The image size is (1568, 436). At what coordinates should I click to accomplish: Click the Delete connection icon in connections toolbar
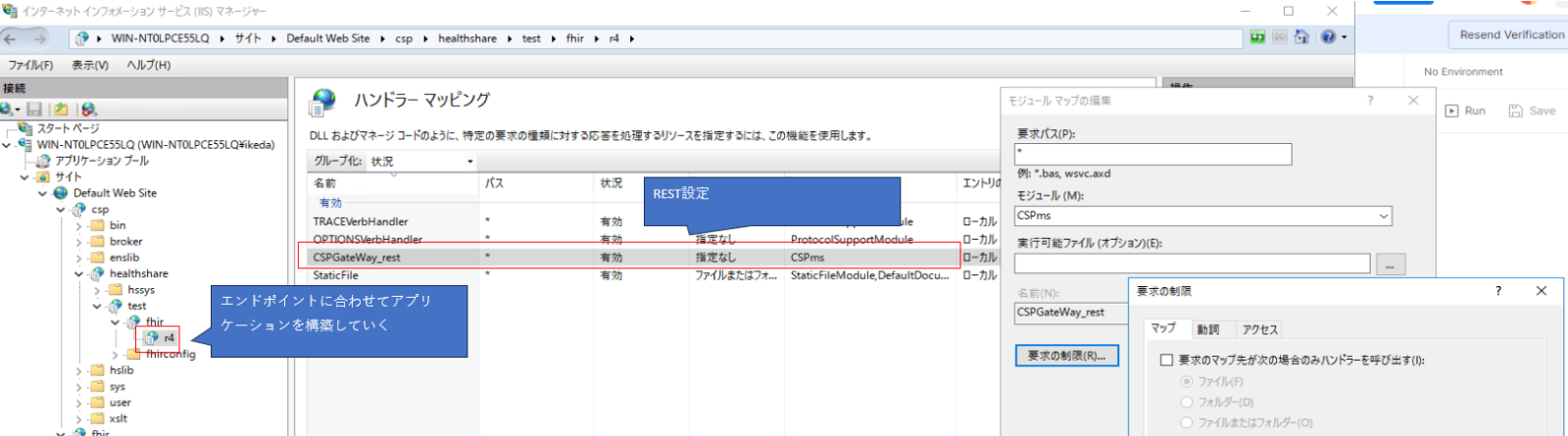89,110
